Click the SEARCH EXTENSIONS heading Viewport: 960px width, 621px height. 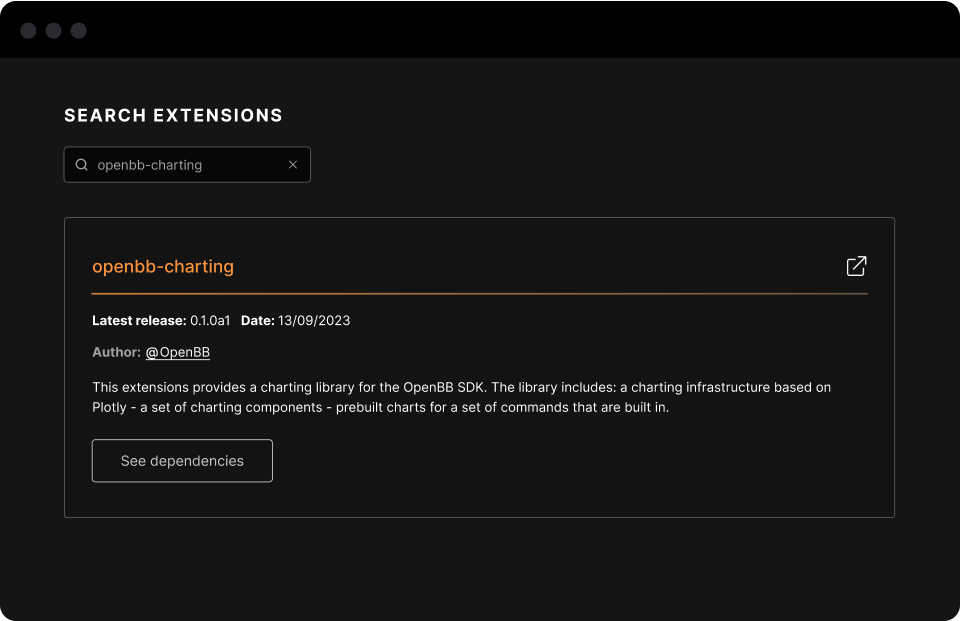(x=173, y=116)
